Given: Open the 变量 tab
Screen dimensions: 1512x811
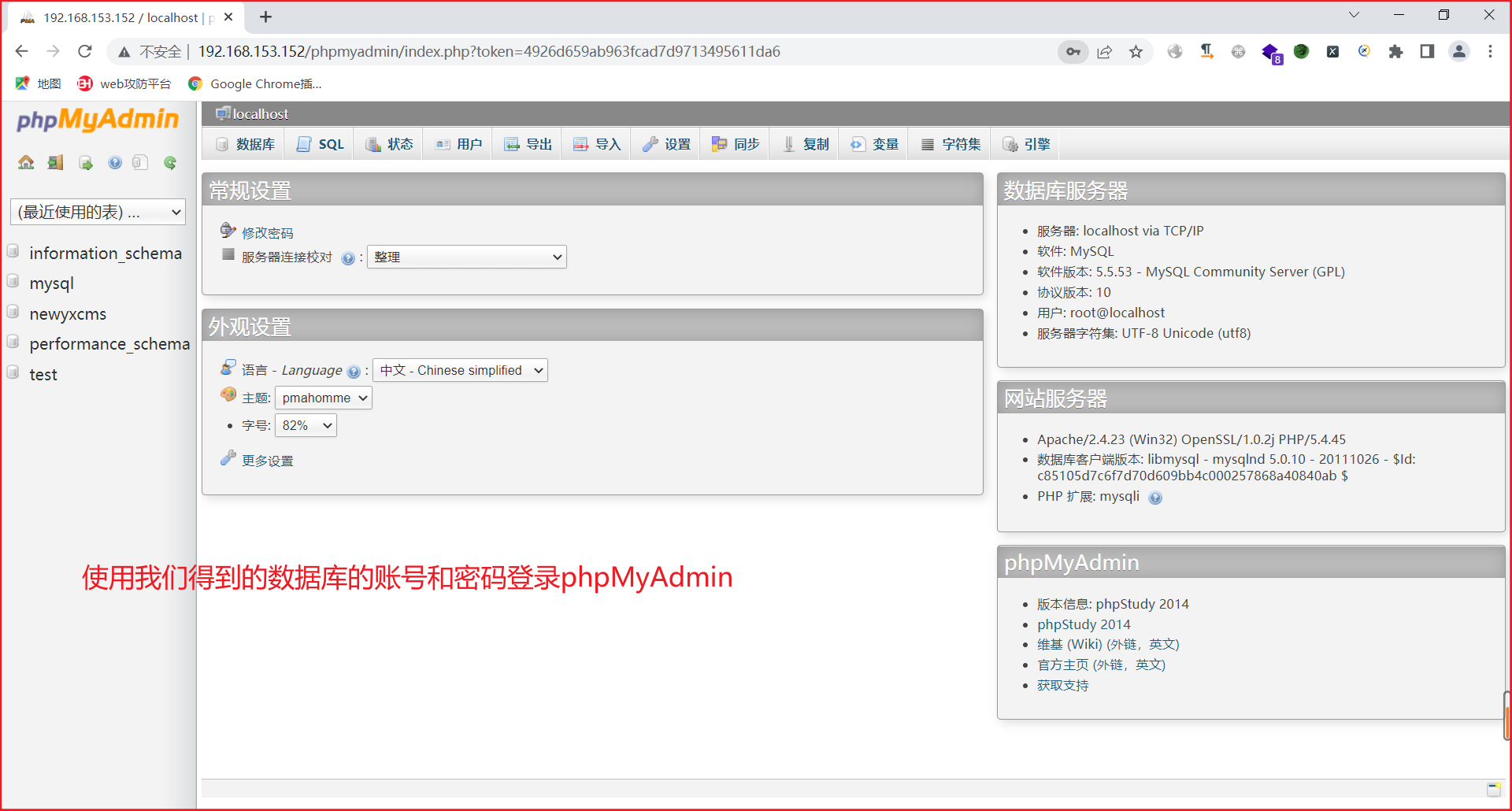Looking at the screenshot, I should [x=874, y=144].
